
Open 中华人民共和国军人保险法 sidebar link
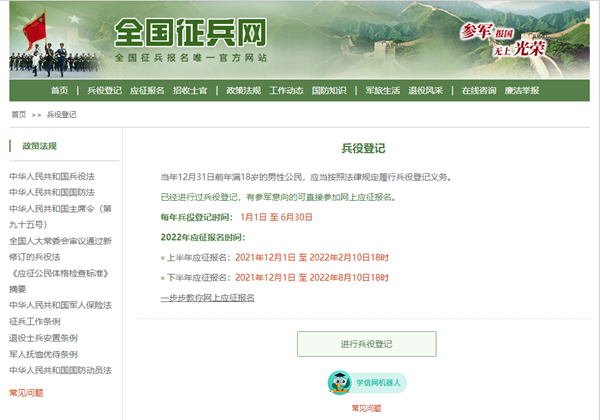(60, 305)
